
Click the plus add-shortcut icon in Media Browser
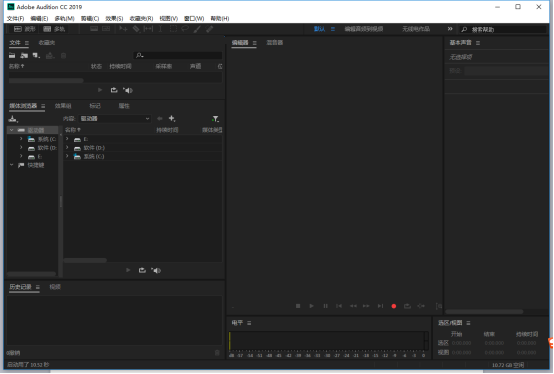point(172,119)
